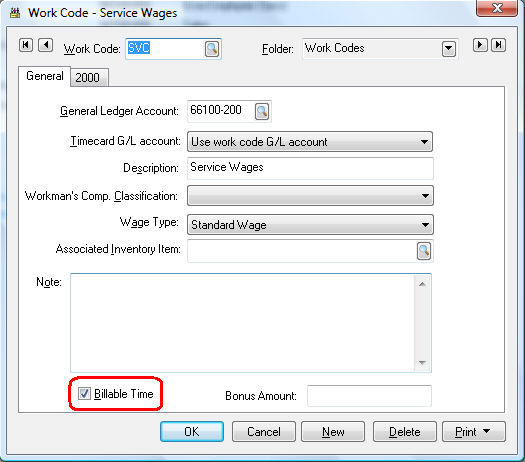Viewport: 525px width, 462px height.
Task: Open the Timecard G/L account dropdown
Action: 310,142
